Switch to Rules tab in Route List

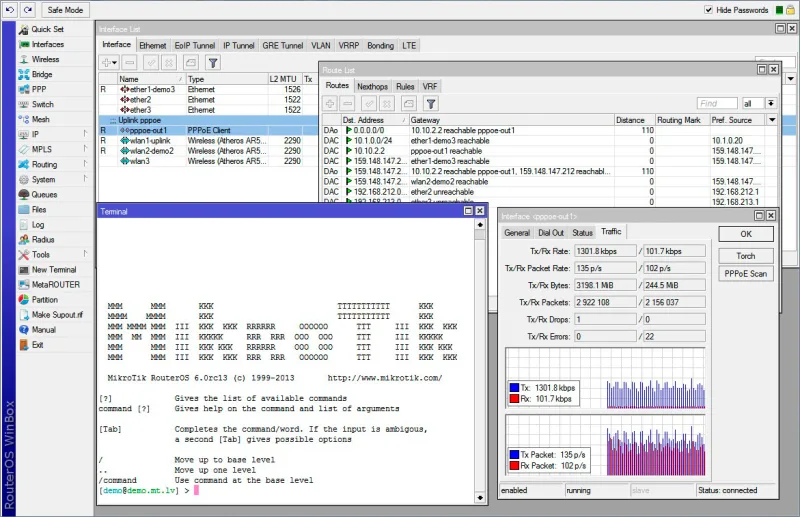[x=405, y=86]
